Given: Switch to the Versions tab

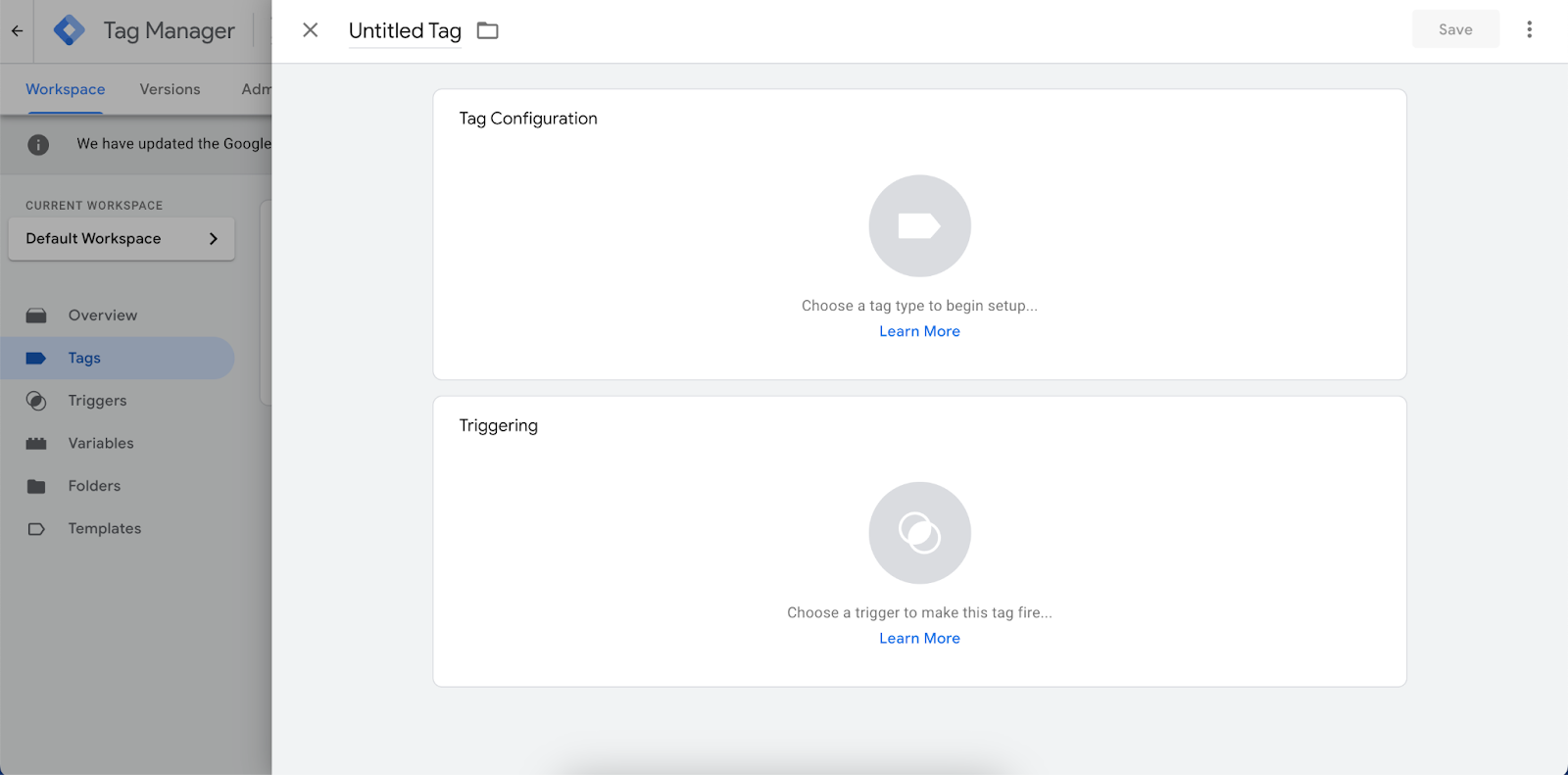Looking at the screenshot, I should pyautogui.click(x=170, y=89).
